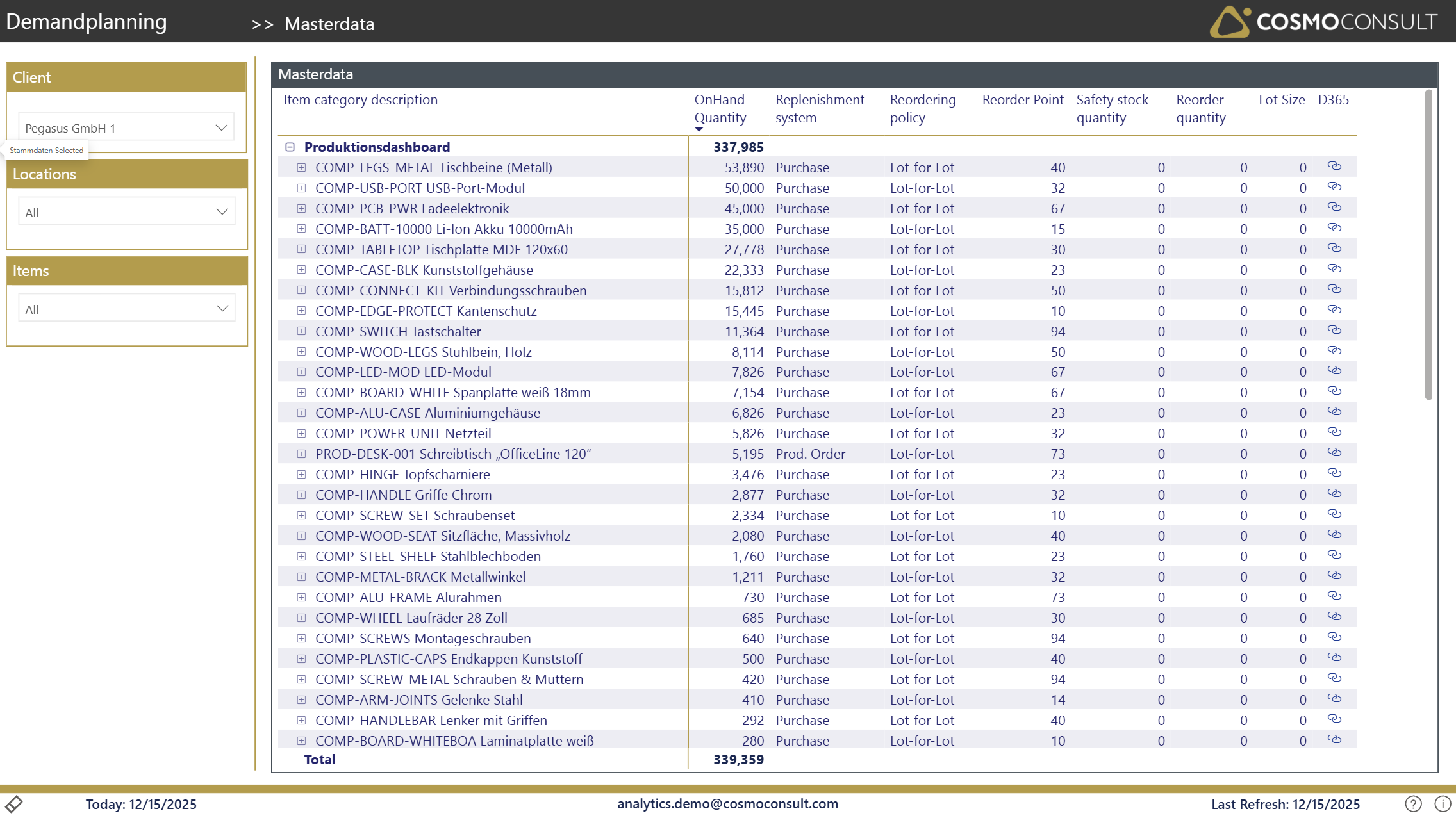Open the help question mark icon
1456x818 pixels.
[x=1413, y=803]
